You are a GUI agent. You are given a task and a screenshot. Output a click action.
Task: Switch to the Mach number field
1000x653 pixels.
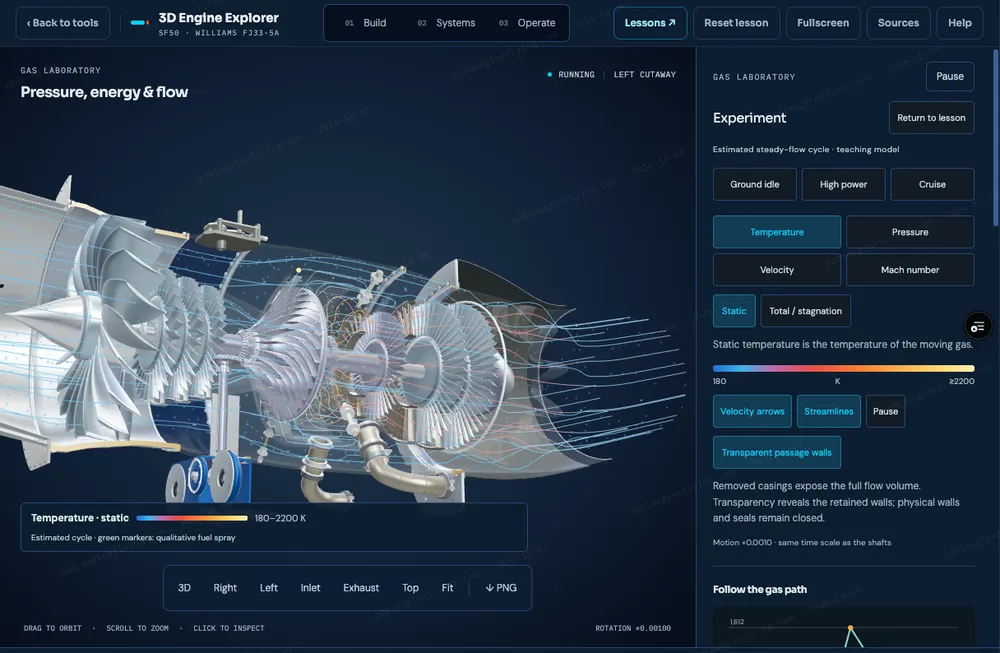tap(910, 270)
